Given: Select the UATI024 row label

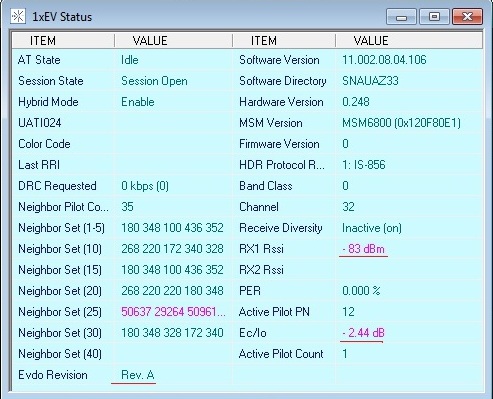Looking at the screenshot, I should pos(40,123).
